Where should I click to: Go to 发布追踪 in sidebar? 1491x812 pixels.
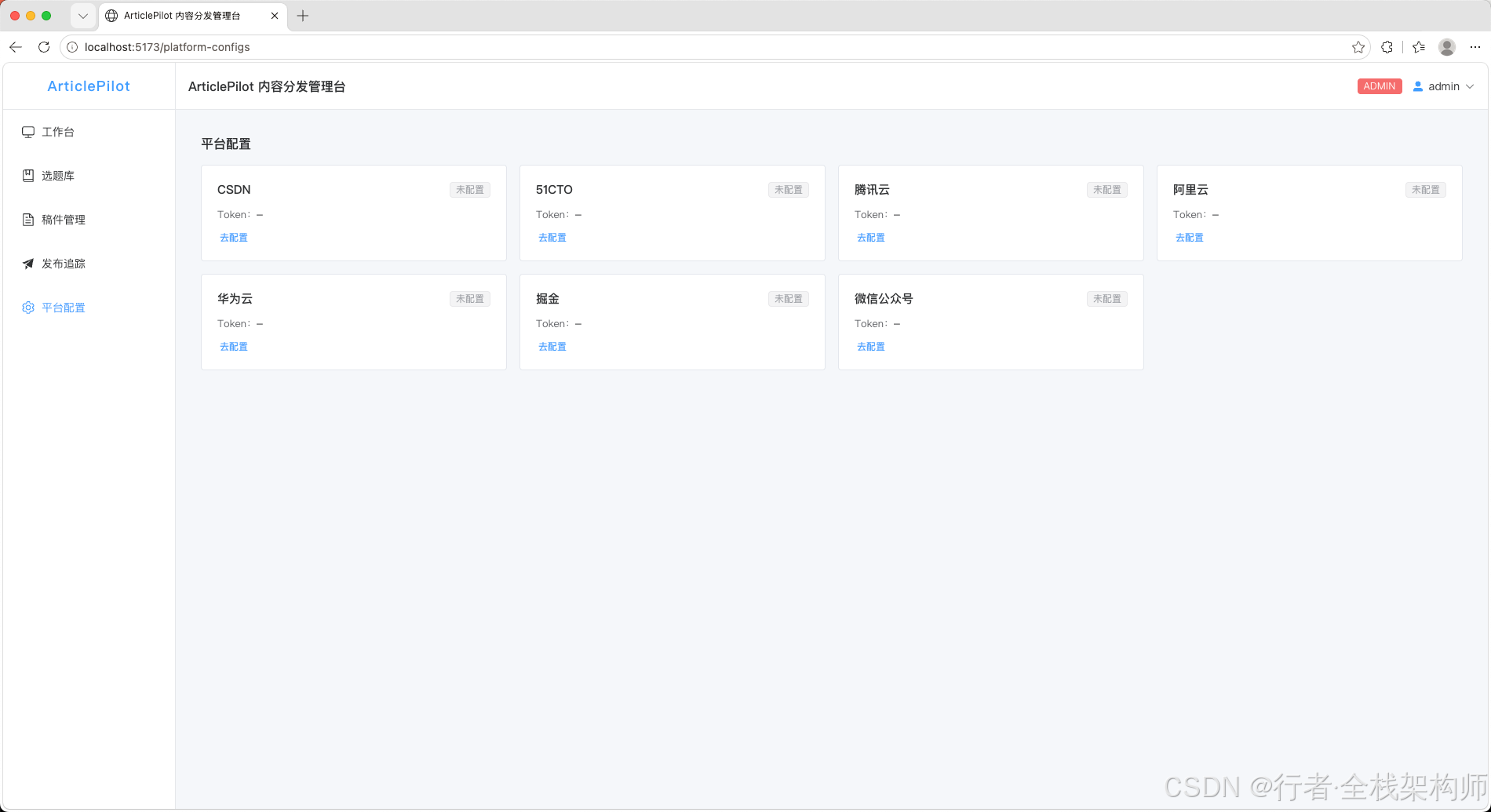[89, 264]
